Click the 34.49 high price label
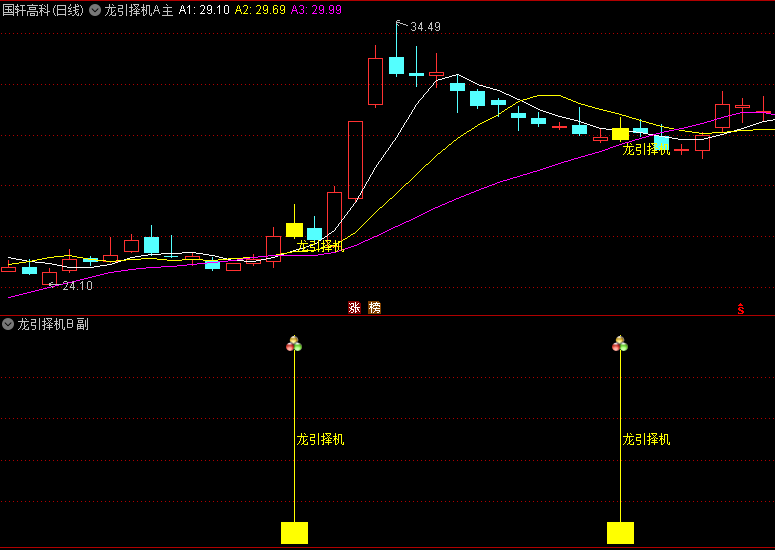The height and width of the screenshot is (550, 775). tap(425, 27)
